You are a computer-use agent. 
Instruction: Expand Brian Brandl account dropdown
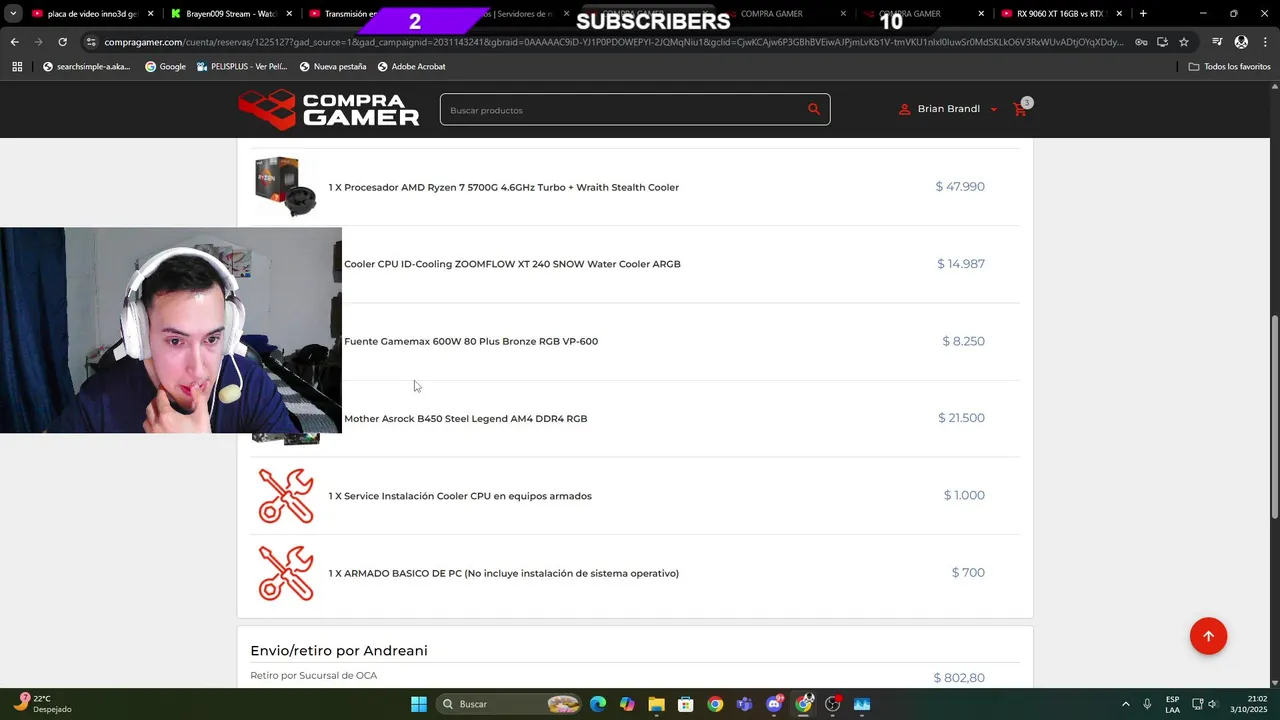(x=993, y=110)
